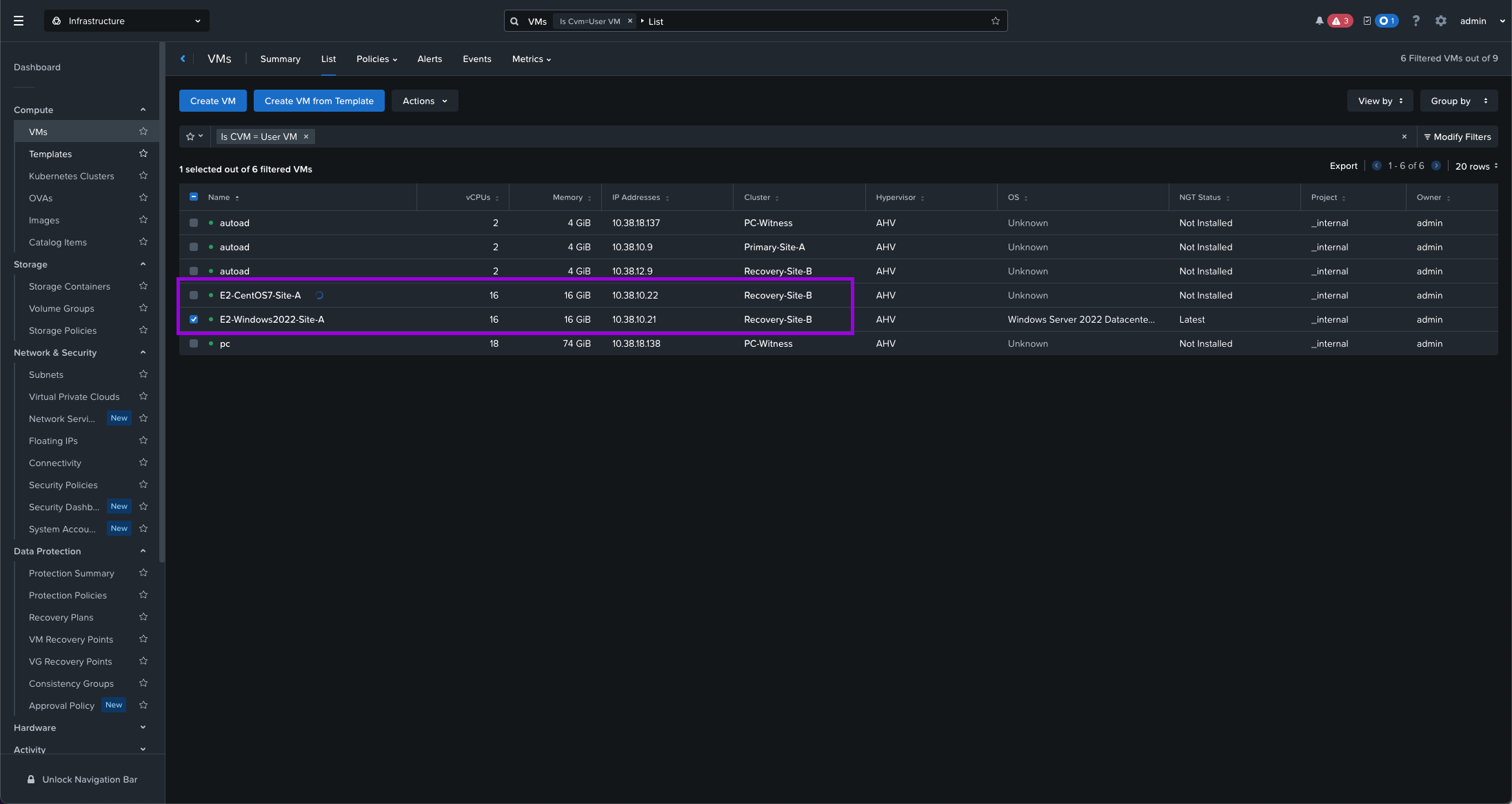
Task: Open the Infrastructure dropdown
Action: tap(127, 21)
